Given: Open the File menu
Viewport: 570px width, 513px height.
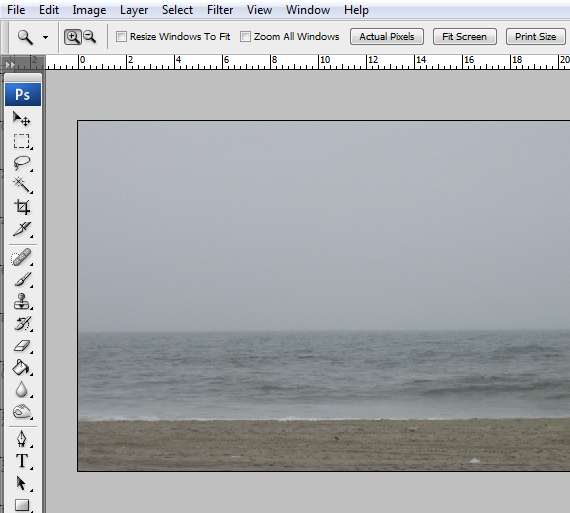Looking at the screenshot, I should (x=16, y=10).
